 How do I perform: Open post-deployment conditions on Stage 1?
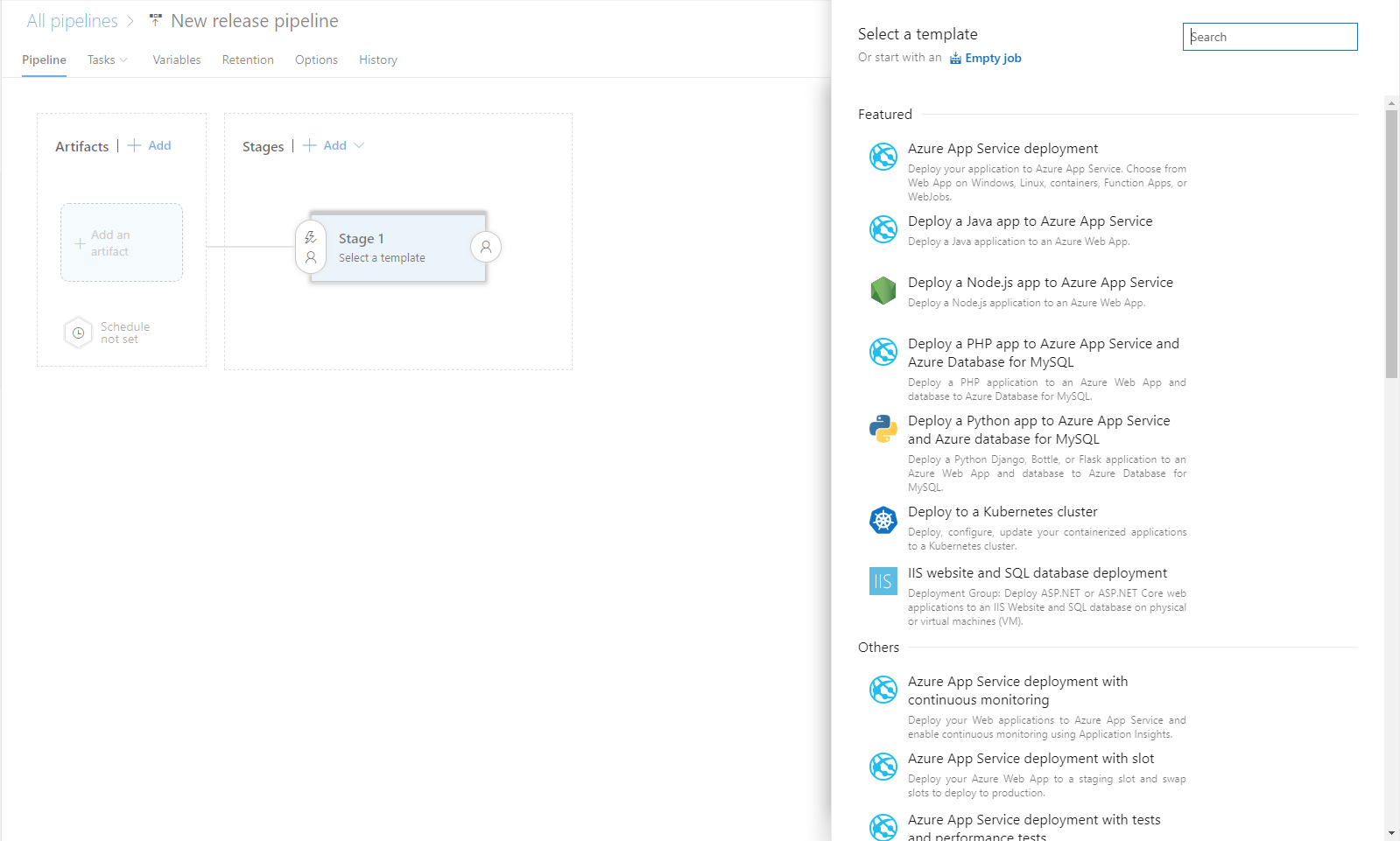tap(486, 248)
